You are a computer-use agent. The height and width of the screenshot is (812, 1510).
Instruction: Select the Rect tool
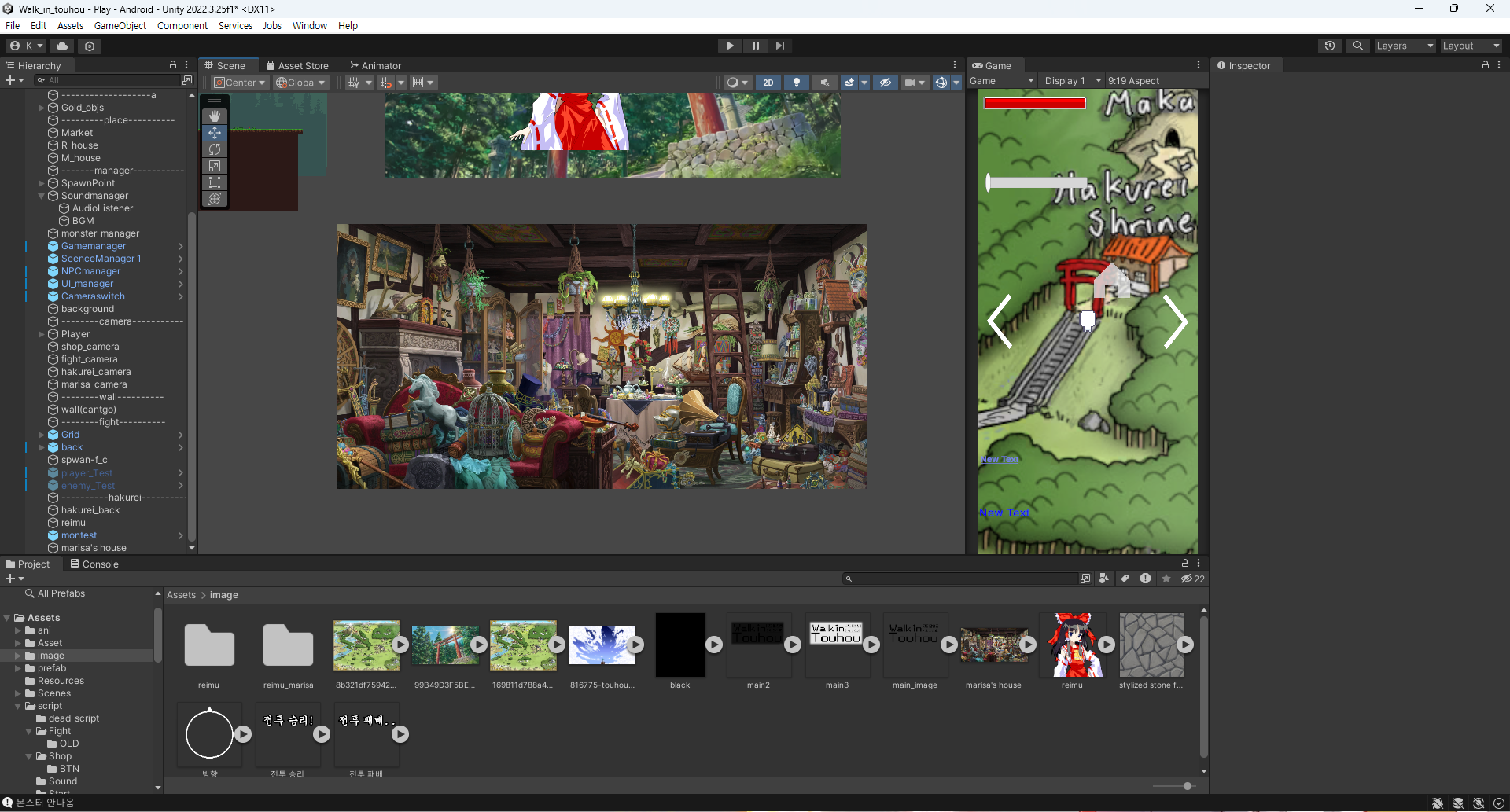pos(215,182)
